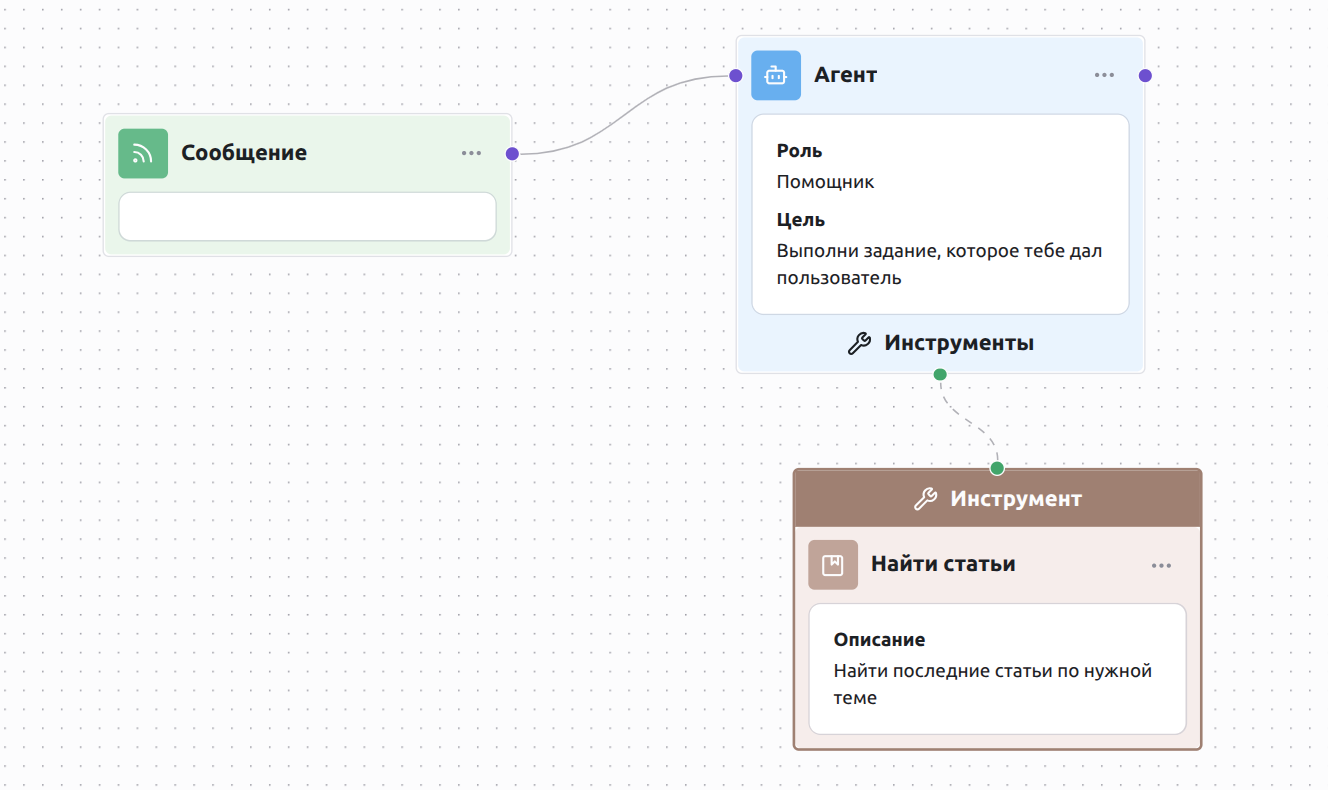Click the purple output port right of Агент
Viewport: 1328px width, 790px height.
click(1145, 75)
